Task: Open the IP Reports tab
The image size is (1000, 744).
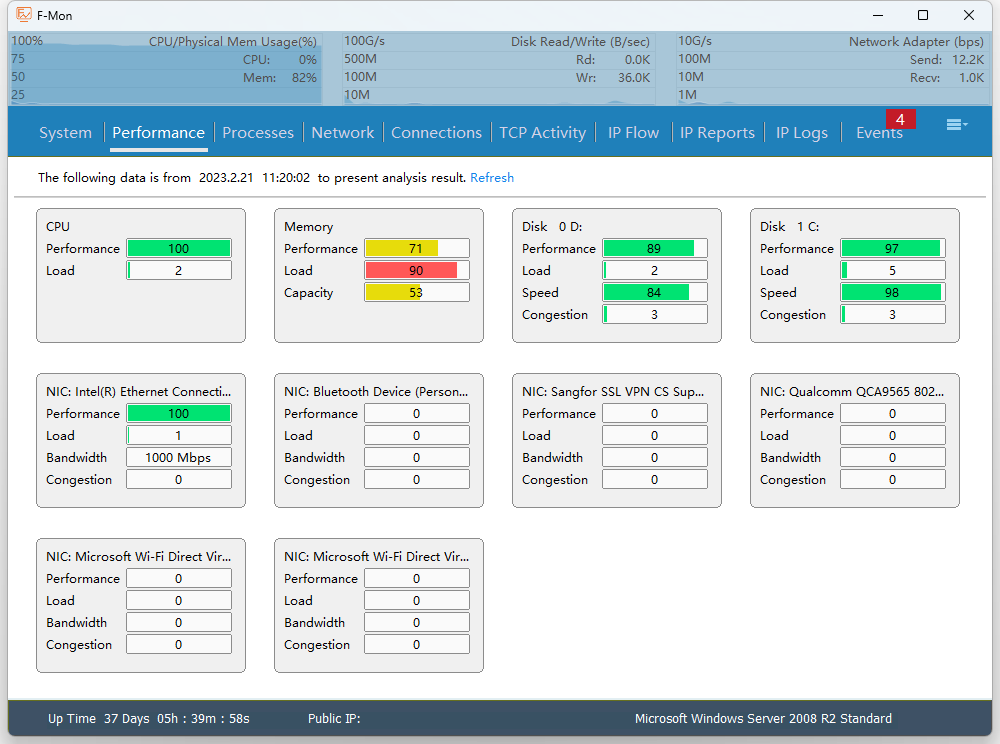Action: [x=717, y=133]
